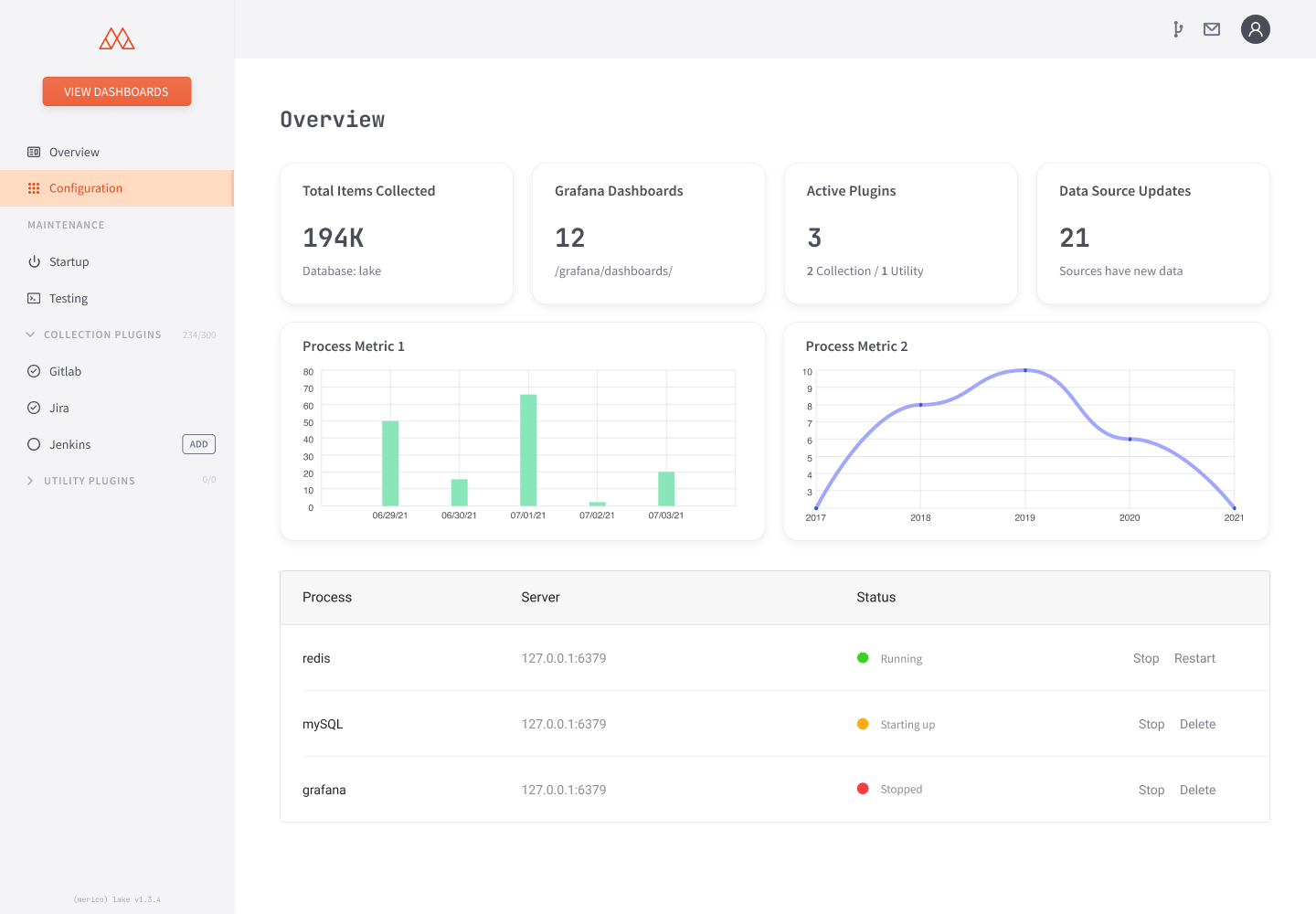Restart the redis process

coord(1194,658)
